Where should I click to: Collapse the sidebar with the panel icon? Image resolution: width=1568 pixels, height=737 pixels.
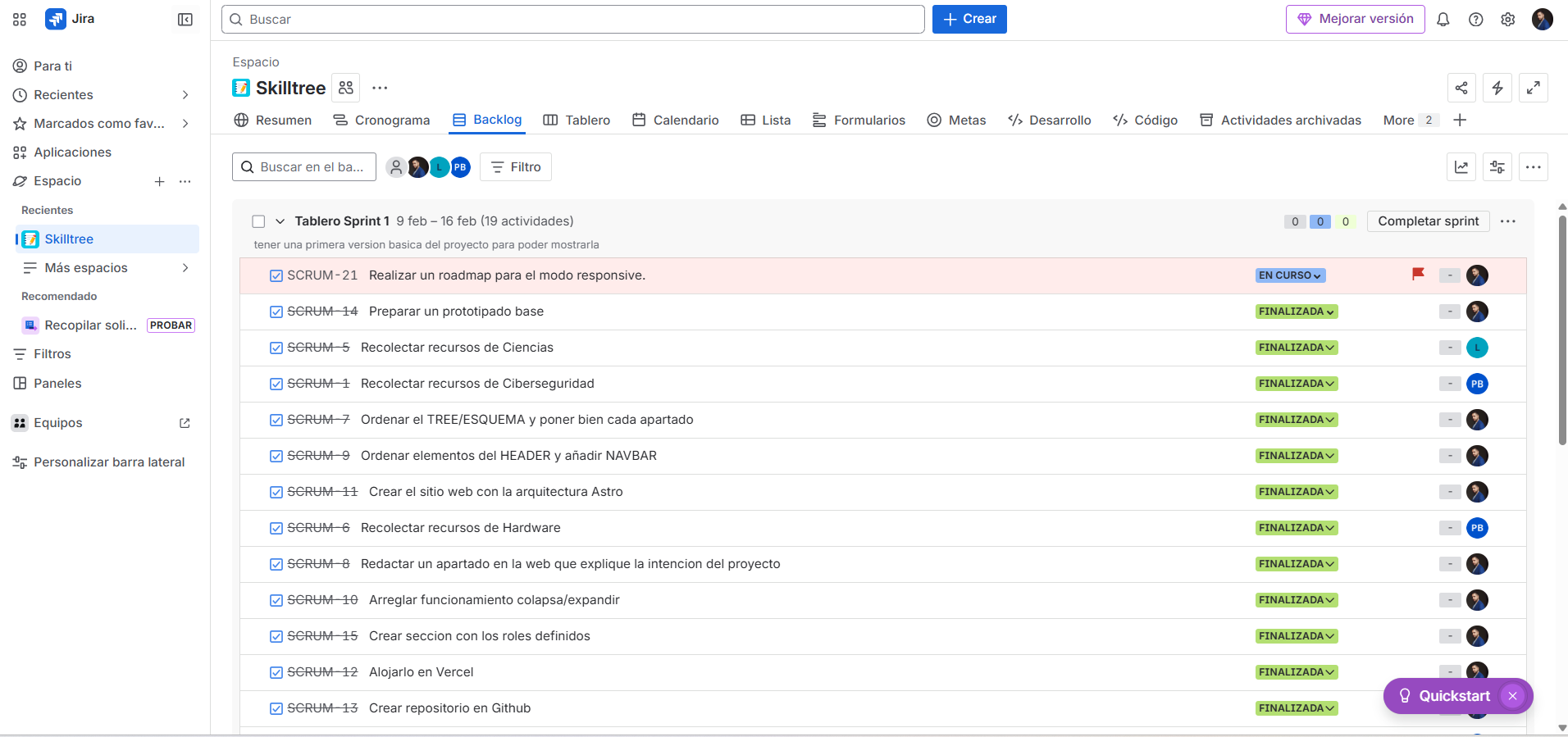(185, 19)
